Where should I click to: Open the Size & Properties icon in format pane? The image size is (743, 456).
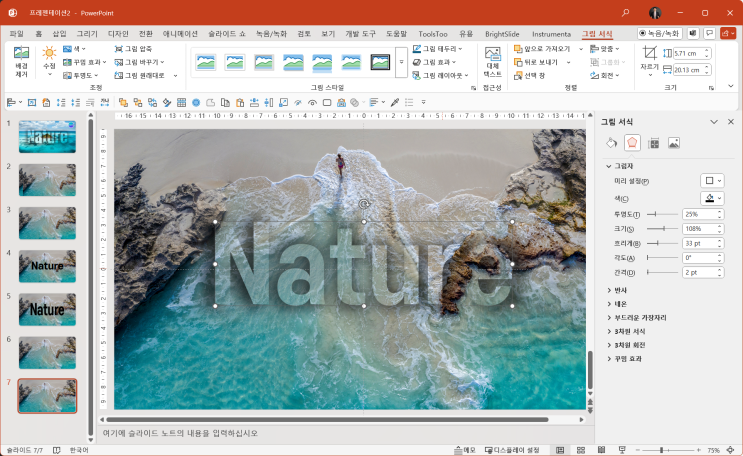tap(653, 143)
